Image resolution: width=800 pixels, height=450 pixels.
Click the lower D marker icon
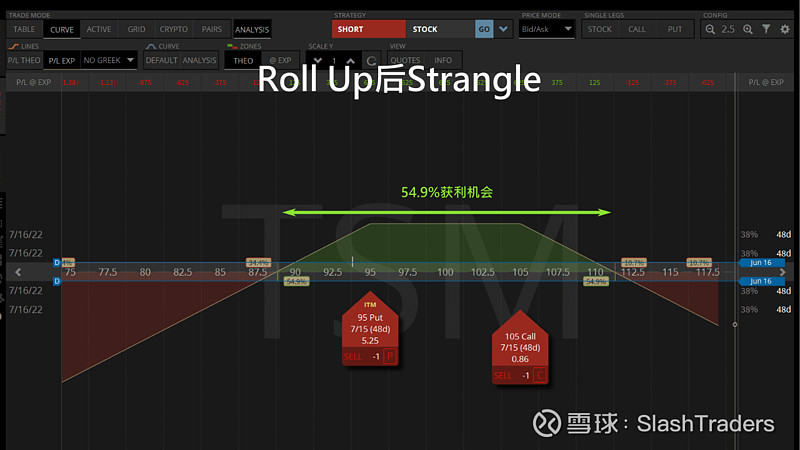point(57,281)
